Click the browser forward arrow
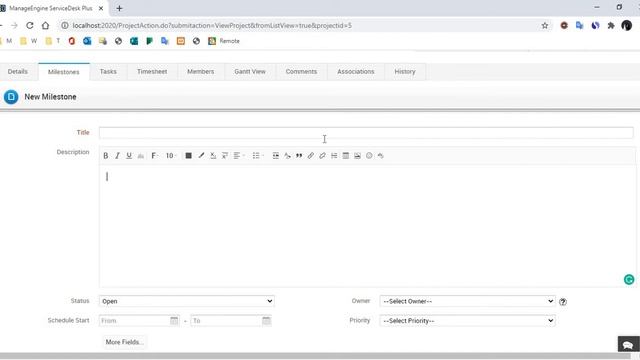 (x=14, y=25)
